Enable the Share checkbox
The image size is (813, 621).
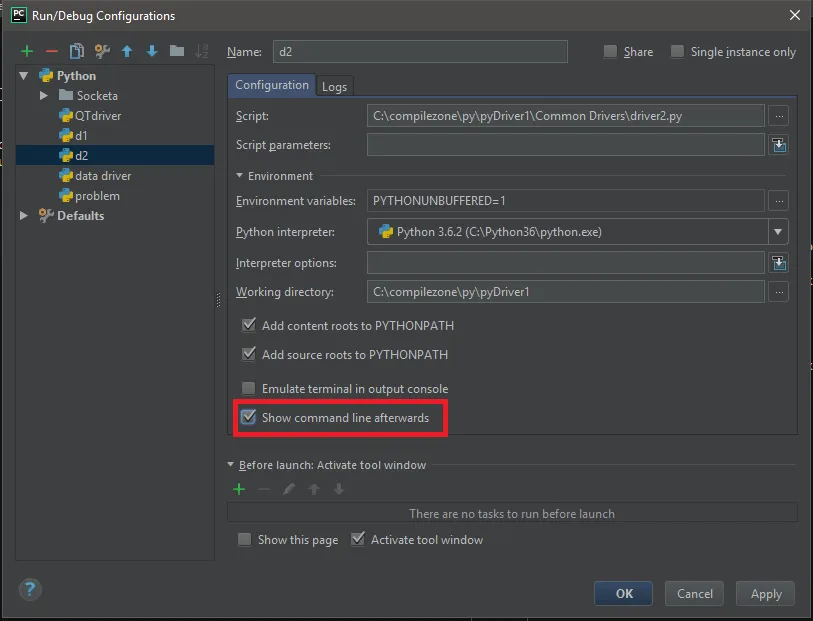610,51
